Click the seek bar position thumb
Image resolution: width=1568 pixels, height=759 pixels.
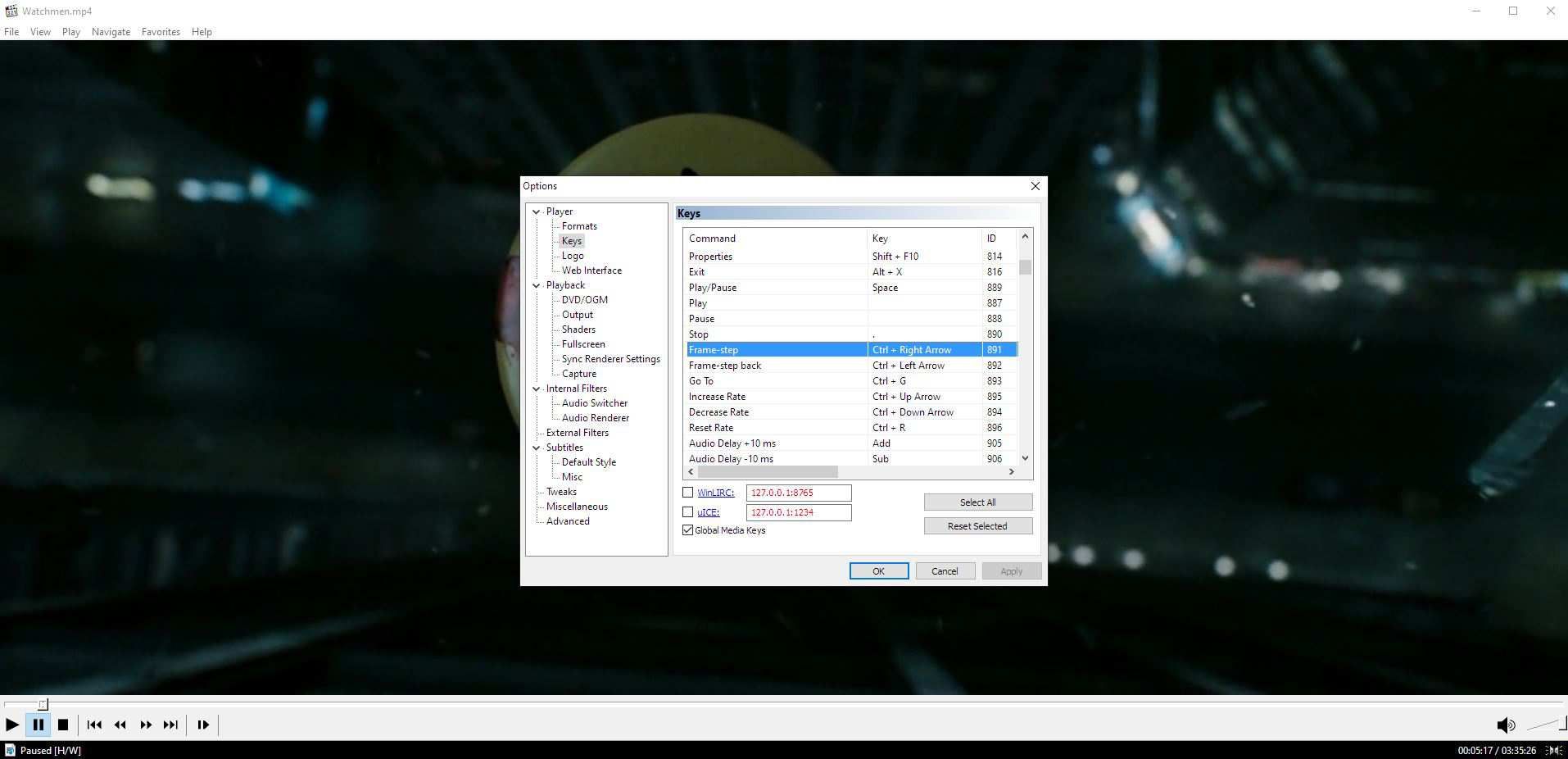pyautogui.click(x=43, y=704)
